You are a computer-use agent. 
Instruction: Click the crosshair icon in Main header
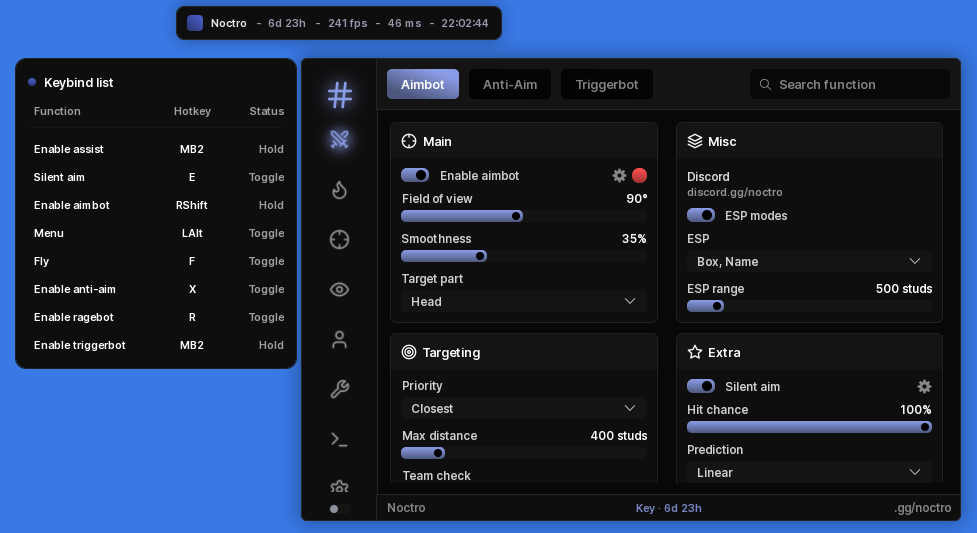pos(409,142)
